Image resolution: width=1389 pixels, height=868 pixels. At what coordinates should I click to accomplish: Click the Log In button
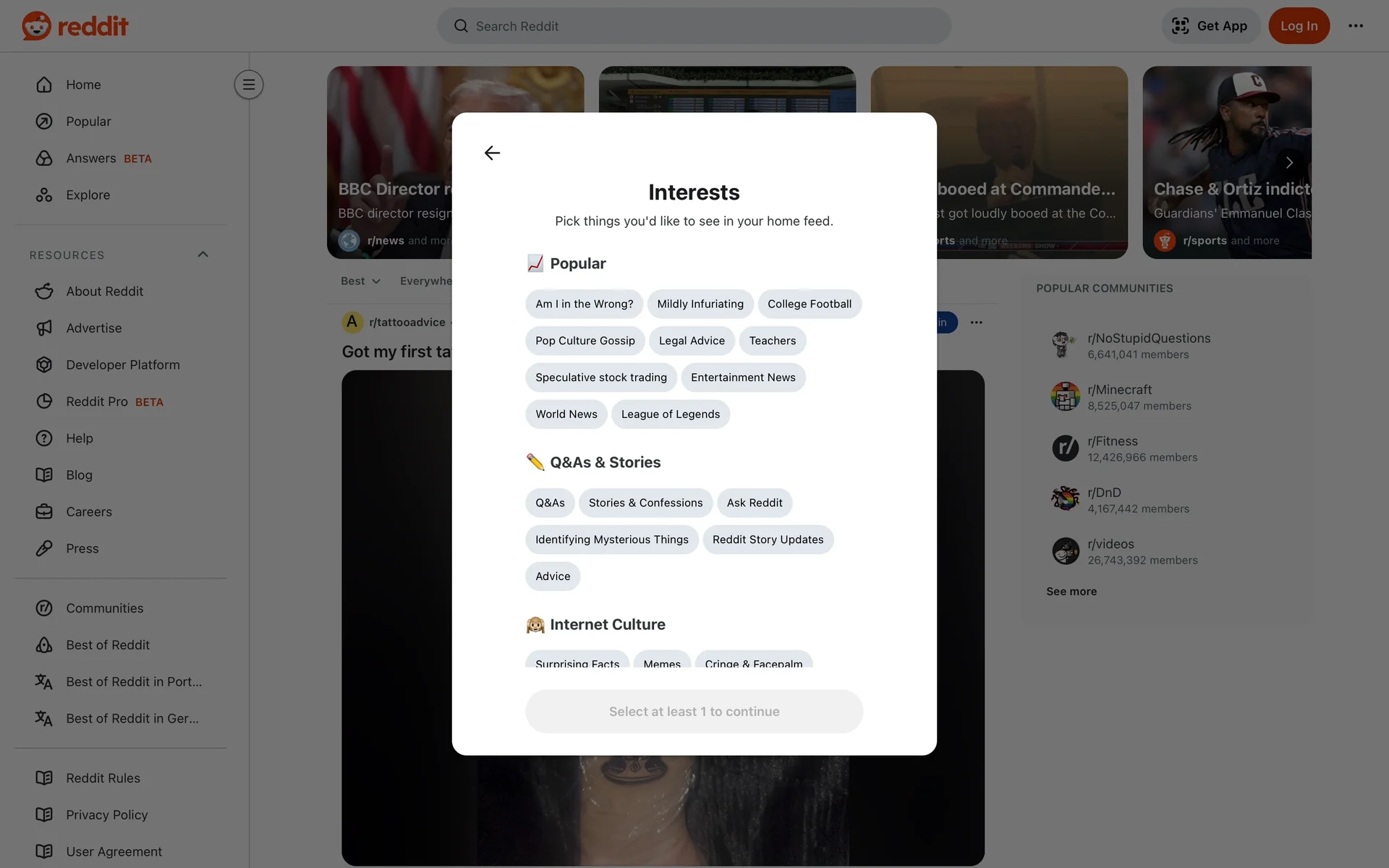tap(1299, 26)
